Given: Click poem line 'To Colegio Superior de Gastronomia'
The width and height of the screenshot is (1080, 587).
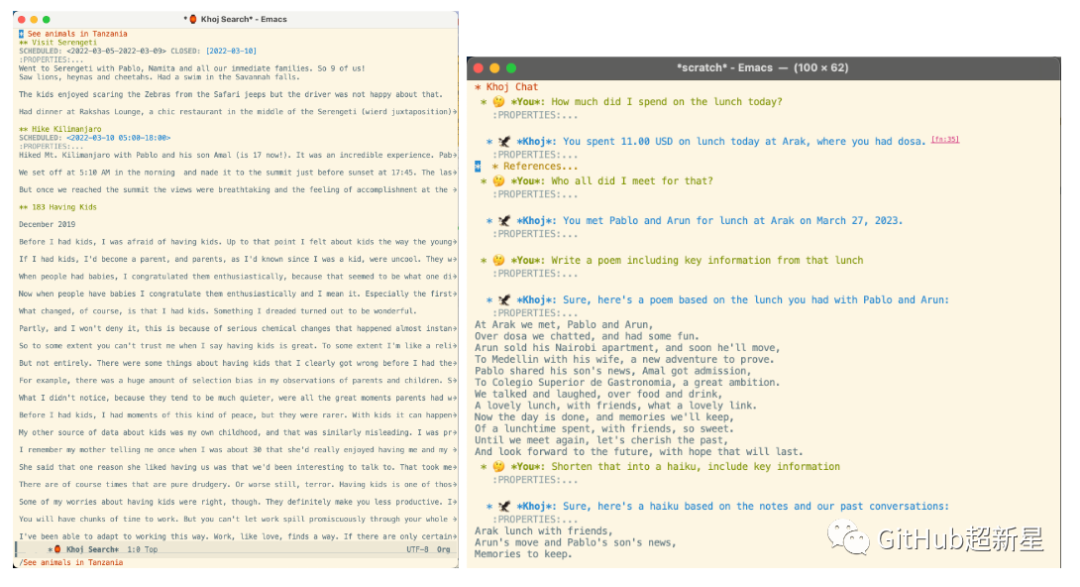Looking at the screenshot, I should point(627,382).
